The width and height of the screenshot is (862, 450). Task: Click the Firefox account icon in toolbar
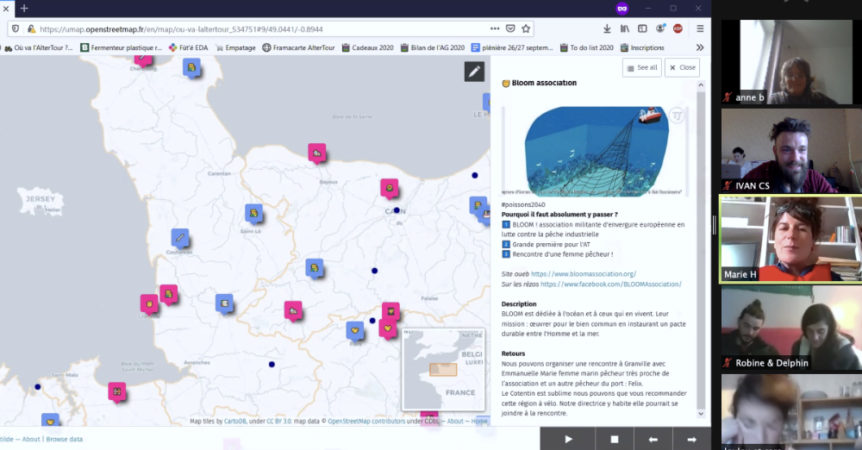[x=660, y=29]
